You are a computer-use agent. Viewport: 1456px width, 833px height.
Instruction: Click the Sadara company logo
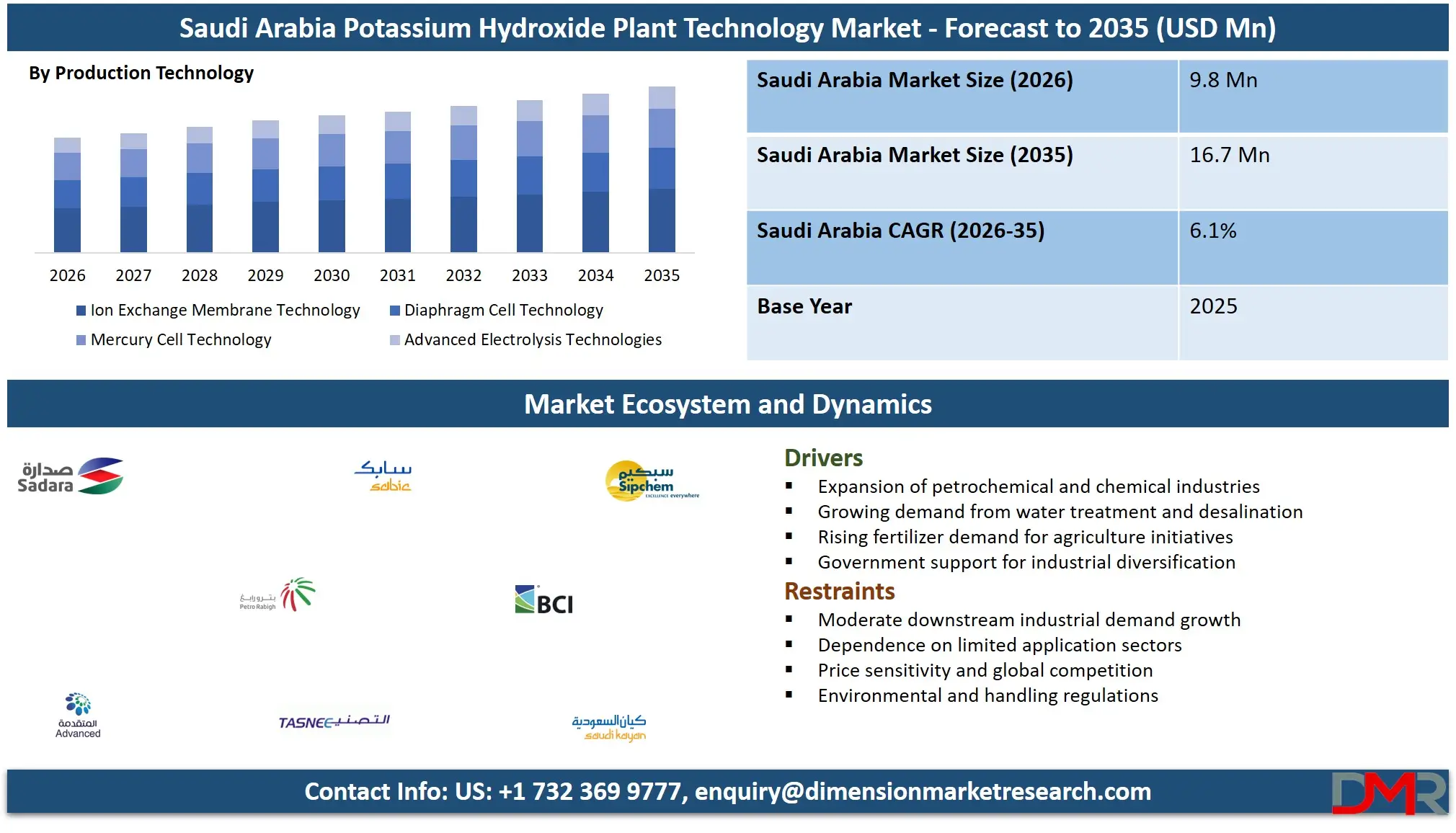click(x=70, y=476)
